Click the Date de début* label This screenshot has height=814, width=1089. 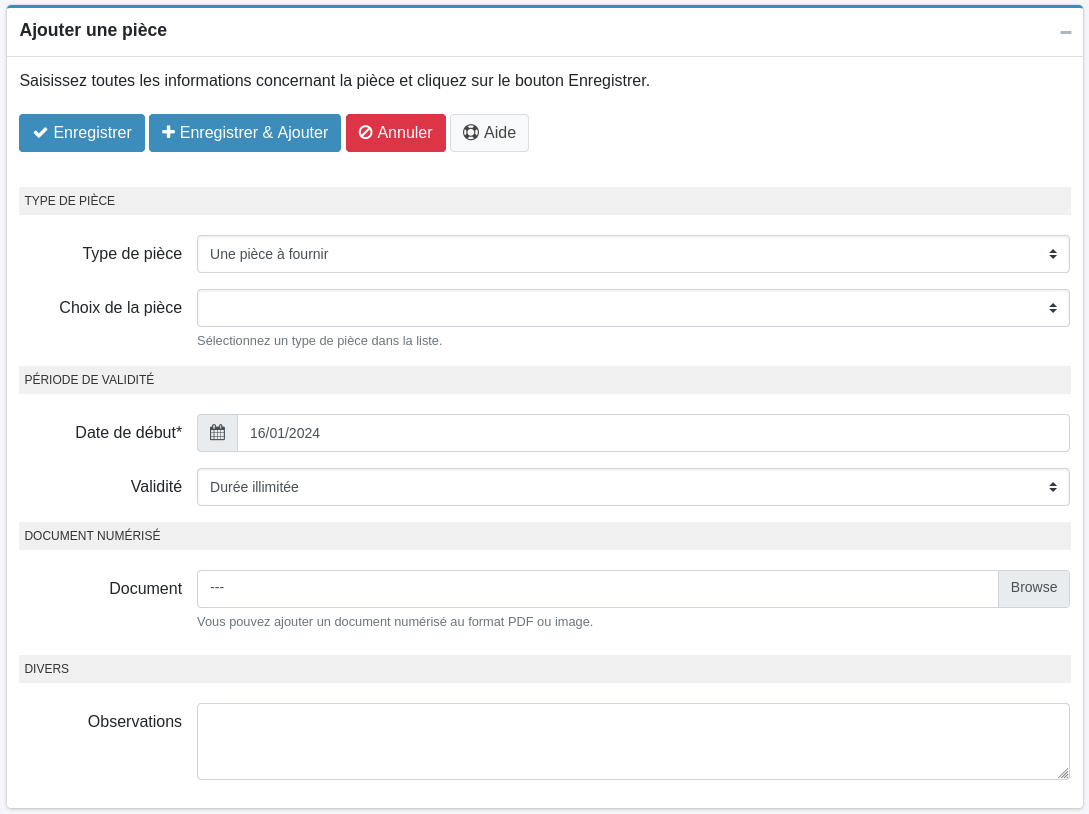(128, 433)
